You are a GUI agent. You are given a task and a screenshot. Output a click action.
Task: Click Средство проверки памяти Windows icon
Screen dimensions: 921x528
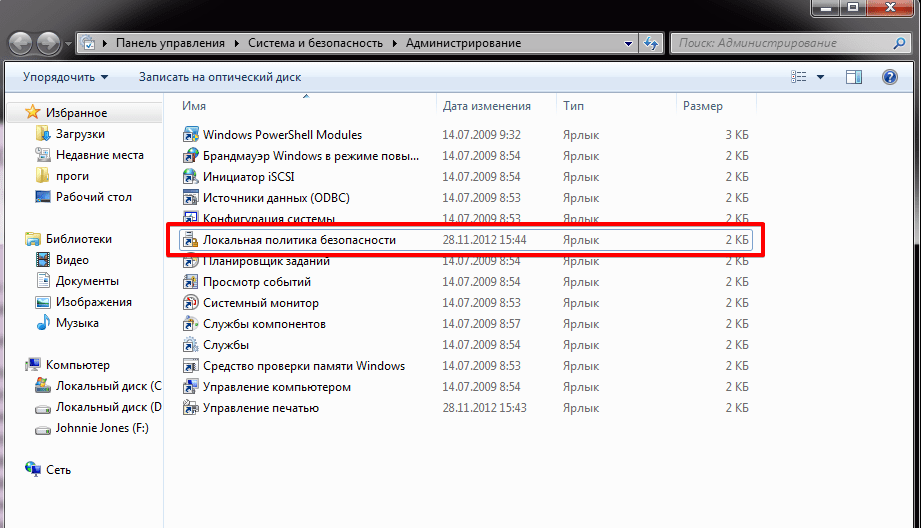(x=190, y=366)
